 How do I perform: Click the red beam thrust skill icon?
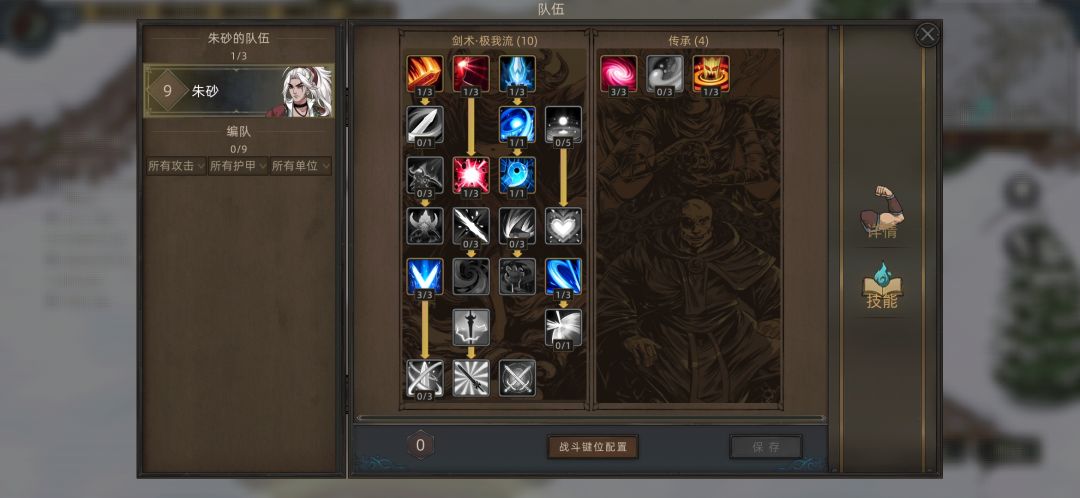(x=471, y=74)
